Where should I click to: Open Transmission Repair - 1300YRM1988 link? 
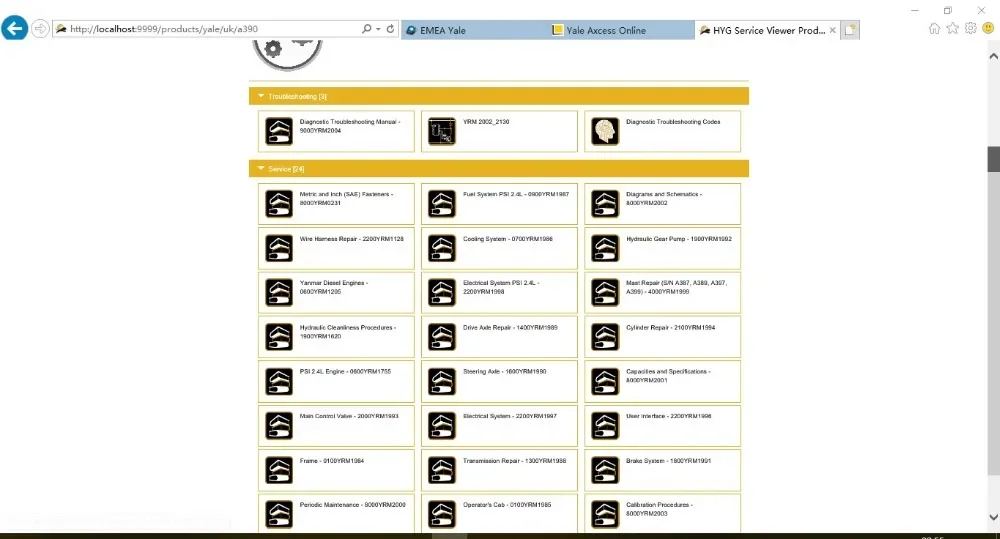515,461
